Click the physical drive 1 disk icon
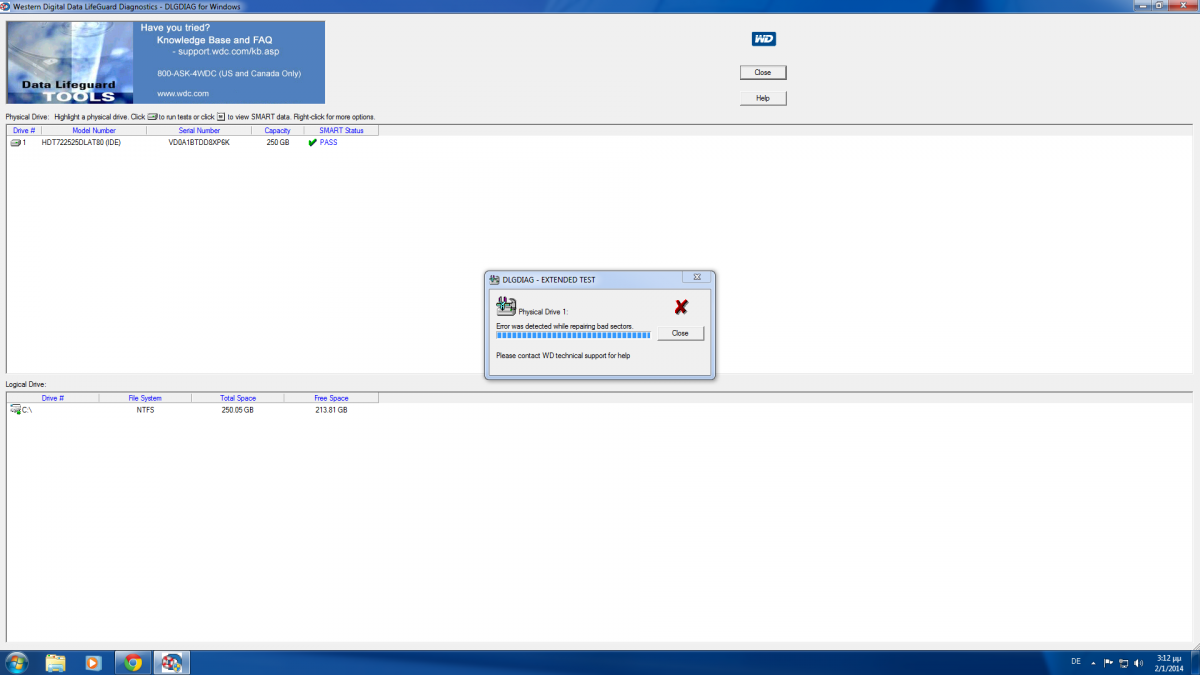Image resolution: width=1200 pixels, height=675 pixels. point(15,143)
